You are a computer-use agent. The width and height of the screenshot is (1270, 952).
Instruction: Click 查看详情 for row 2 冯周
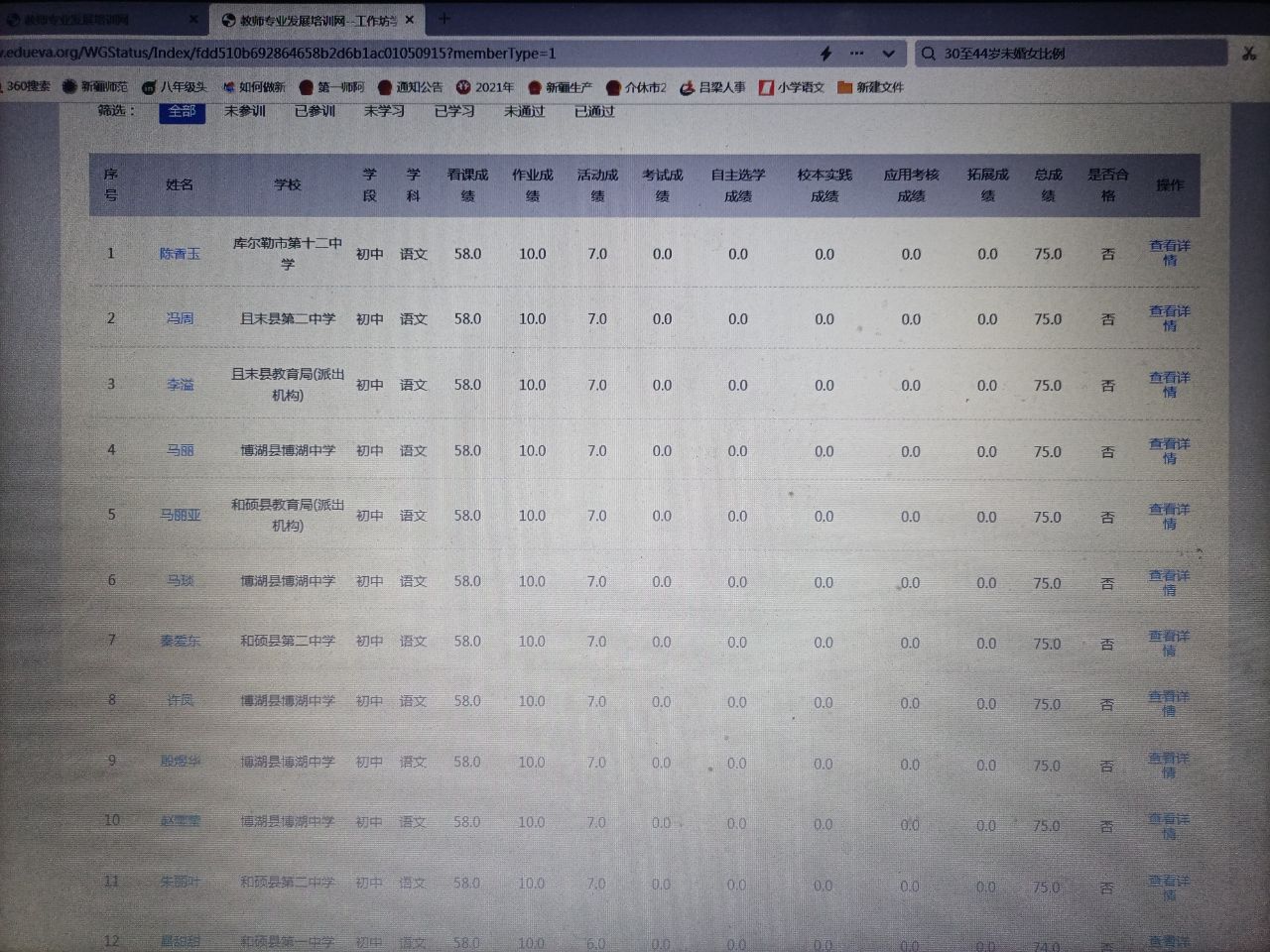1169,318
